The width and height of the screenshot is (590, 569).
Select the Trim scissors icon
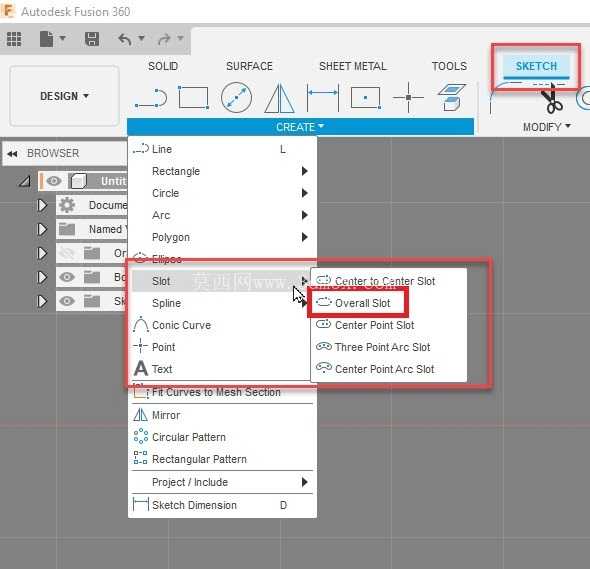553,99
